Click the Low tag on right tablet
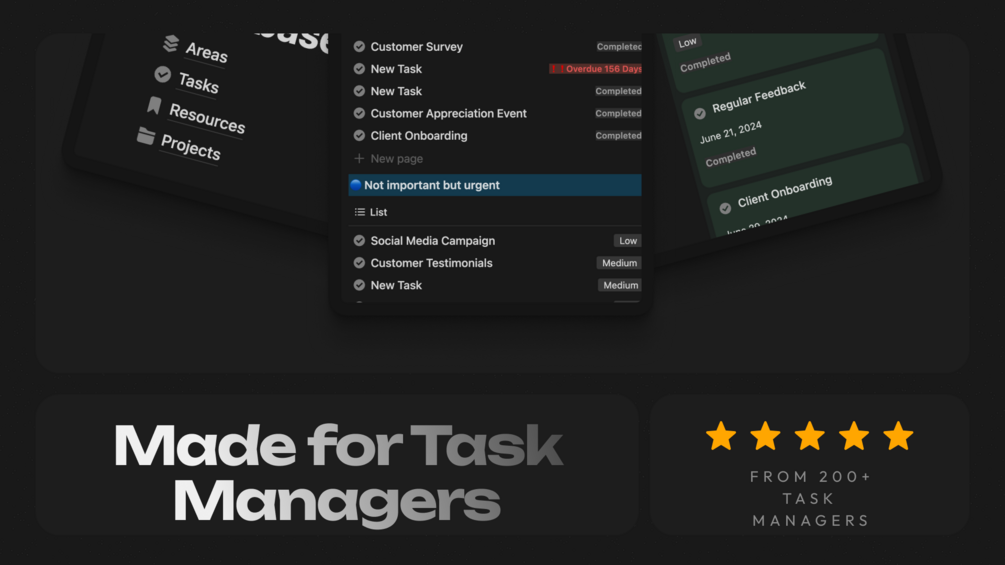Screen dimensions: 1005x565 pyautogui.click(x=687, y=43)
